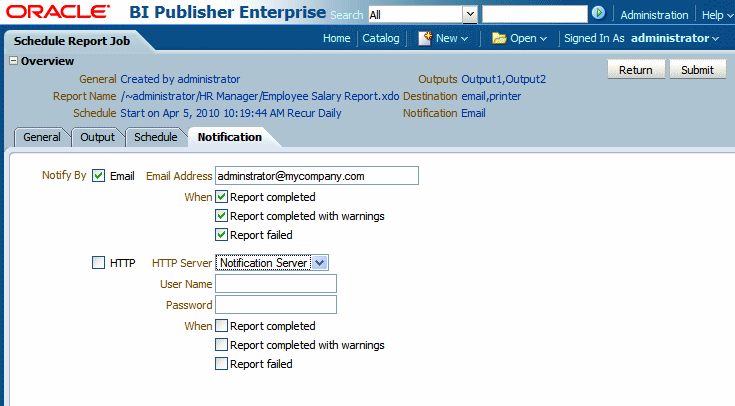Switch to the General tab
This screenshot has height=406, width=735.
[x=42, y=137]
